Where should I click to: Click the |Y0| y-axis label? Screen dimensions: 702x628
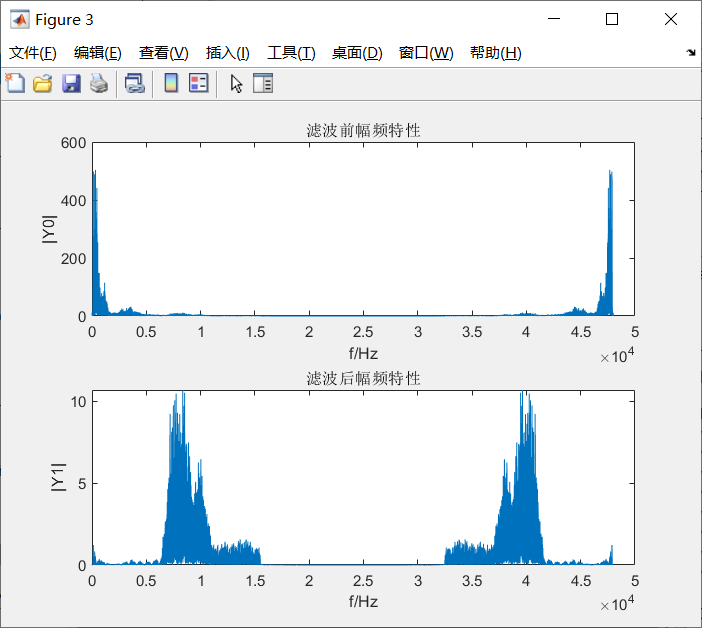[x=49, y=229]
